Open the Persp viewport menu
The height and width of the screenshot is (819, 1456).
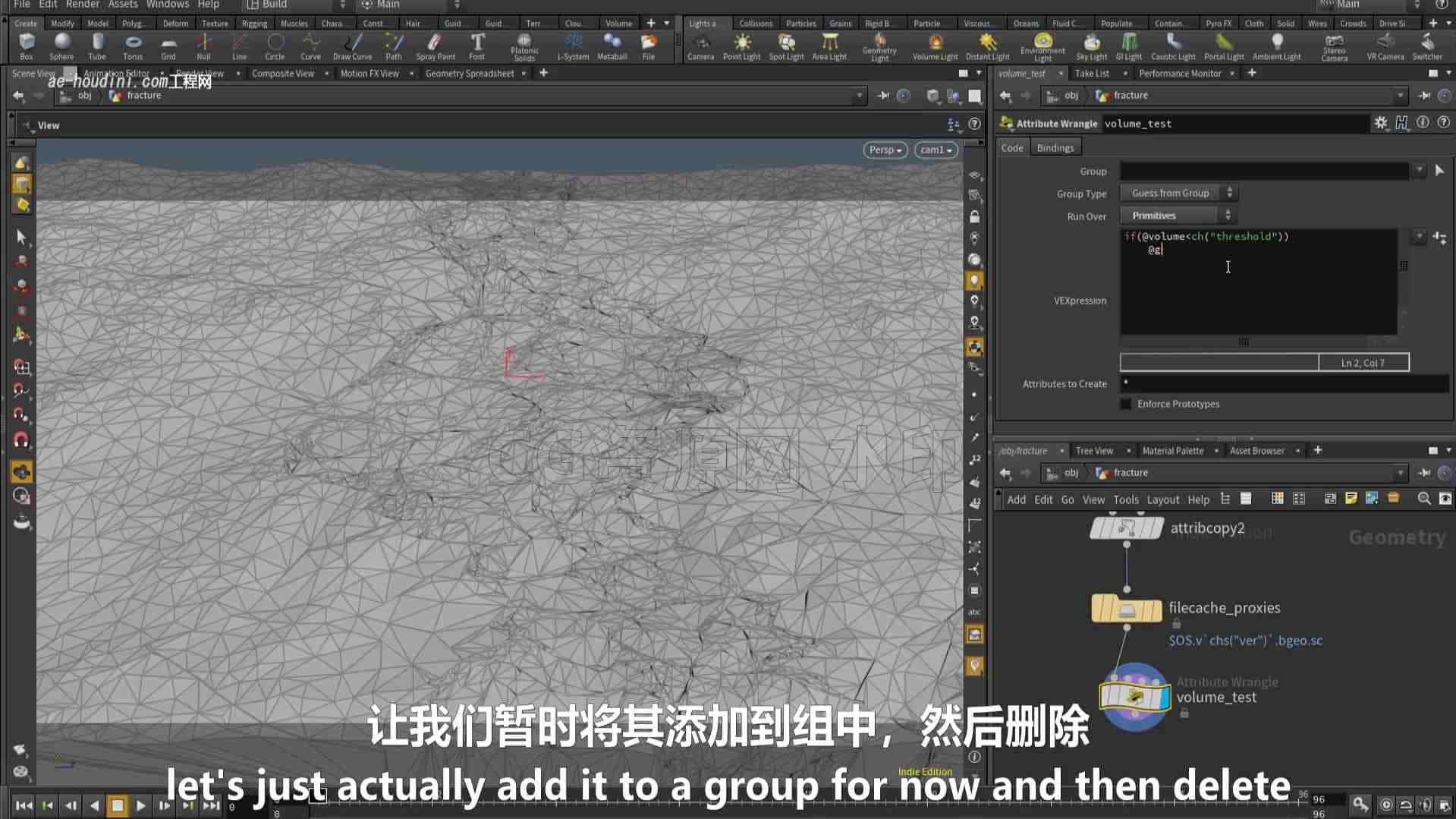coord(885,150)
